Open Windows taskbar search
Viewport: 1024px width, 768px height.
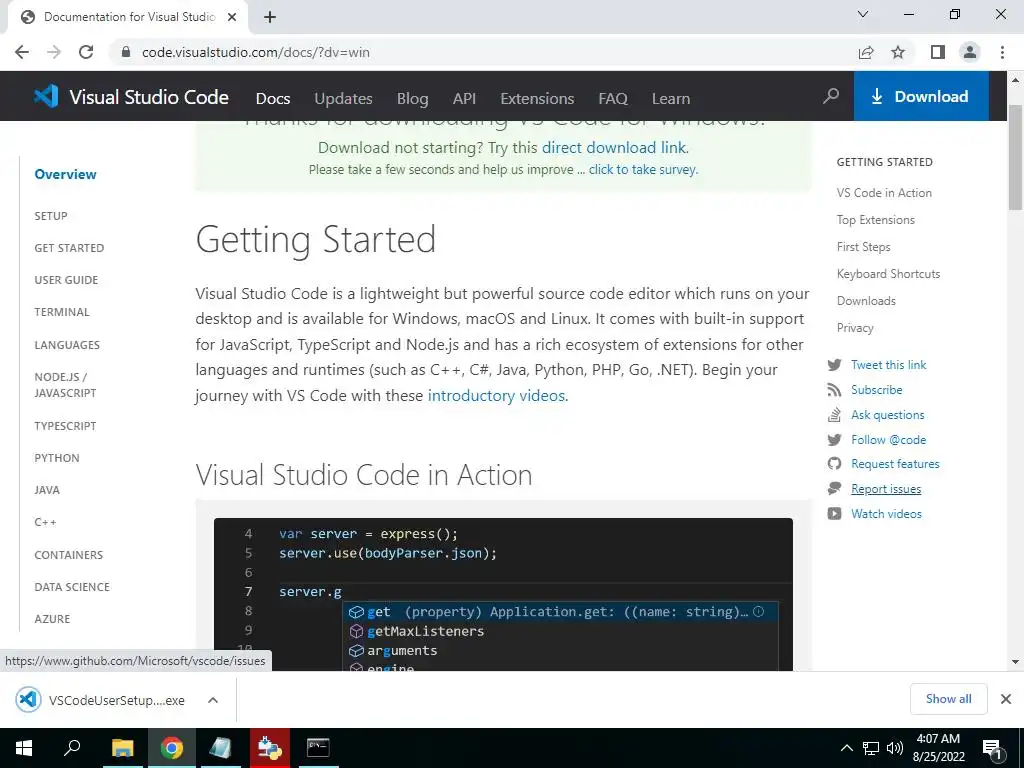(x=72, y=748)
